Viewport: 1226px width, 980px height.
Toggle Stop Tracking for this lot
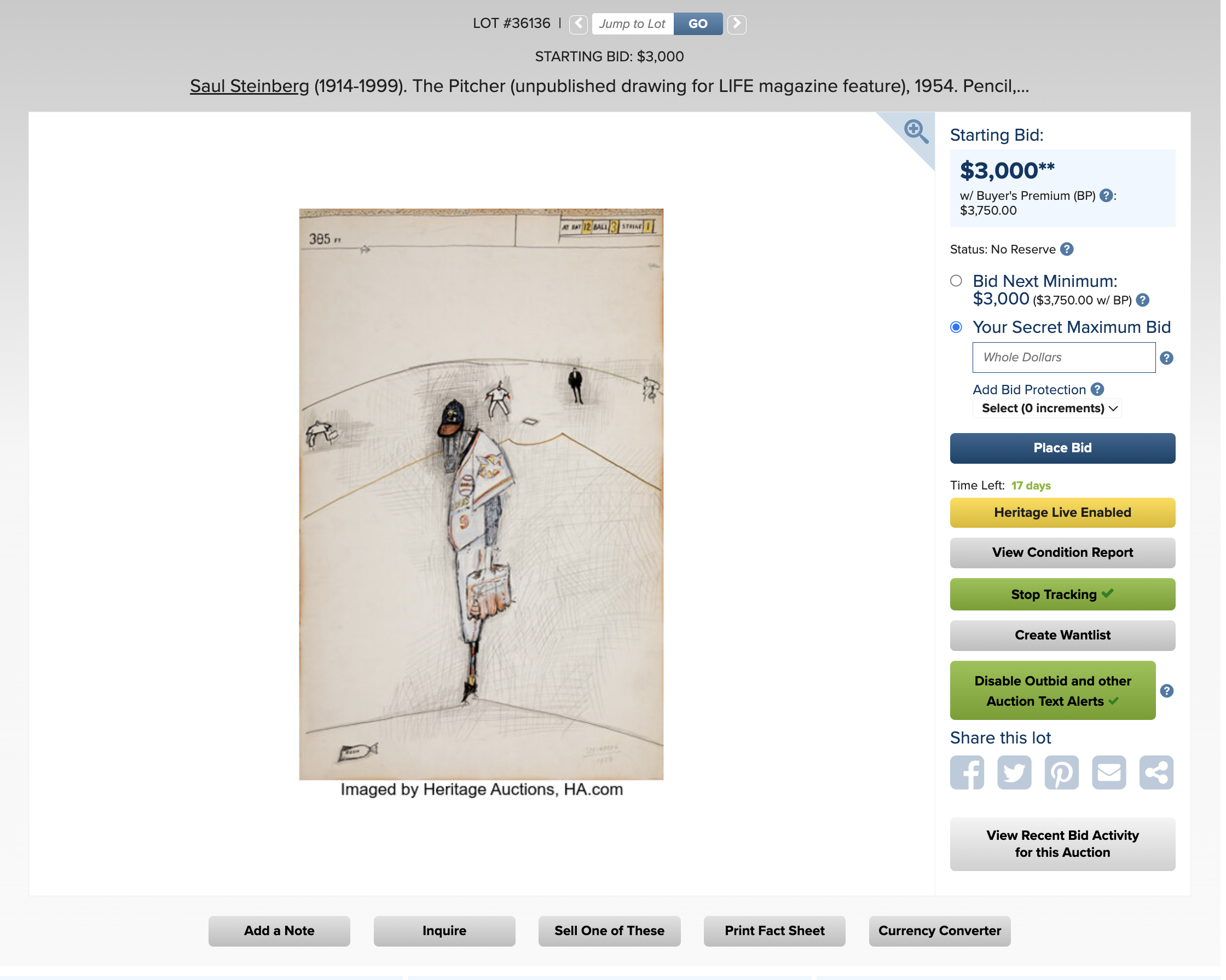coord(1062,595)
